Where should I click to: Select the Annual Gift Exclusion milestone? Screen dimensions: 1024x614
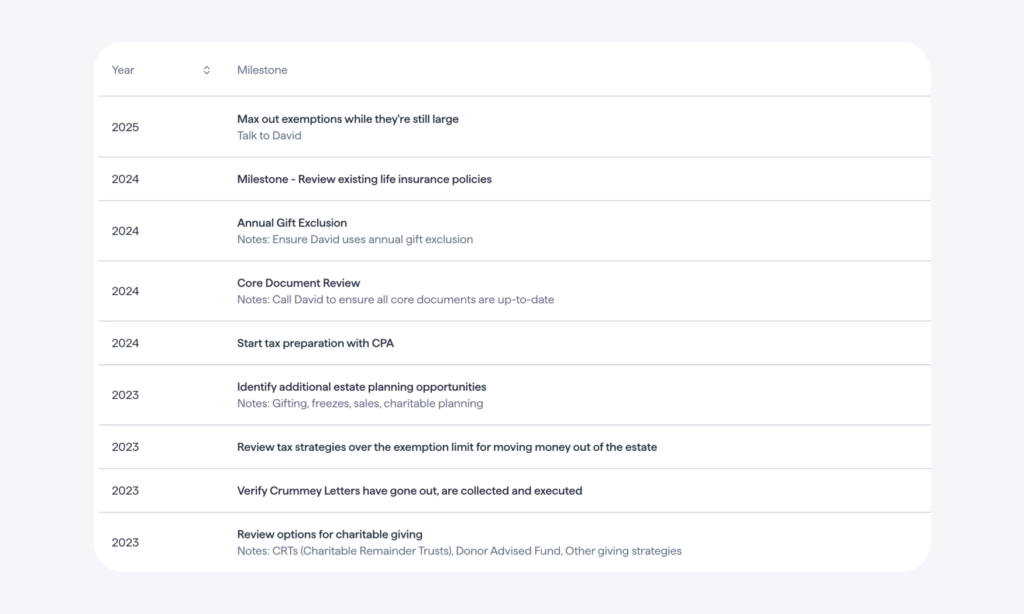[292, 223]
